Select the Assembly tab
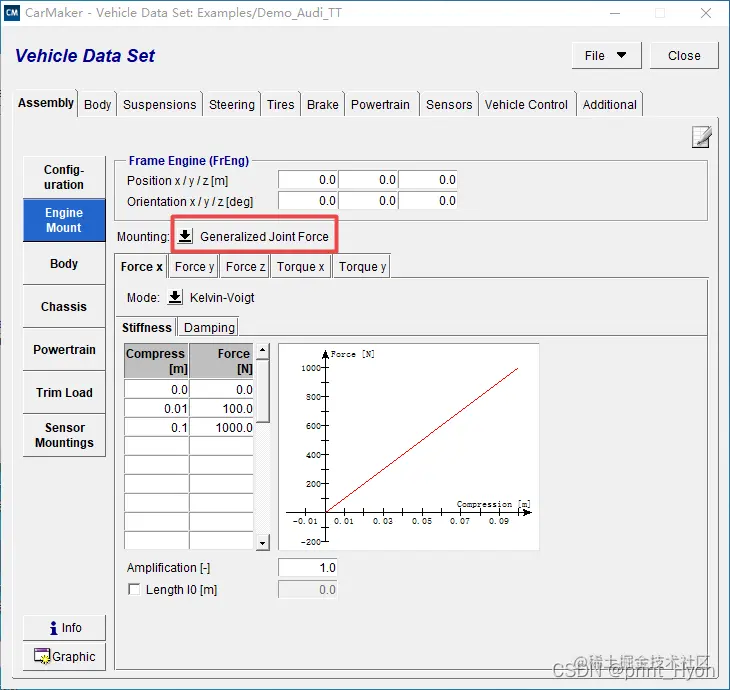The image size is (730, 690). point(46,102)
